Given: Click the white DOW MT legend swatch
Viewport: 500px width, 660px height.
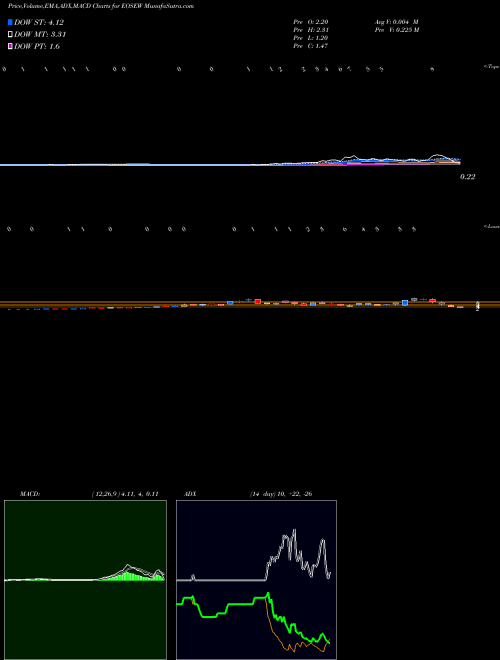Looking at the screenshot, I should (x=10, y=34).
